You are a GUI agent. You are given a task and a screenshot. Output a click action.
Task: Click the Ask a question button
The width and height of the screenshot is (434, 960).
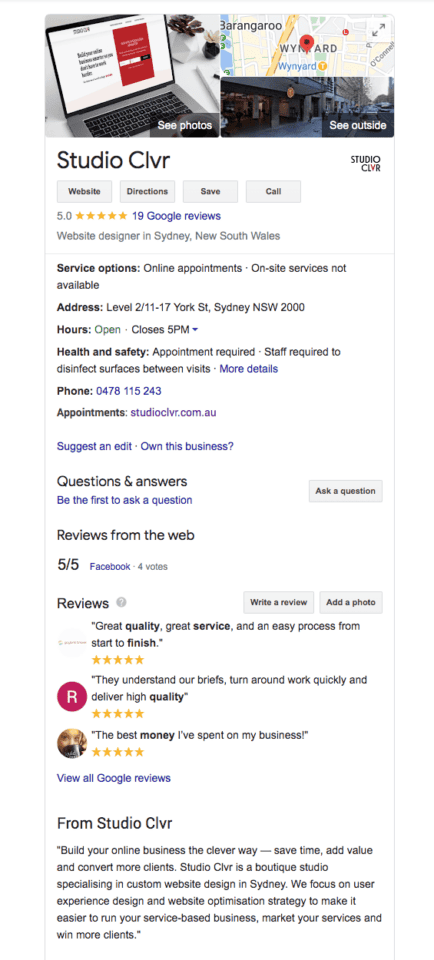(346, 491)
